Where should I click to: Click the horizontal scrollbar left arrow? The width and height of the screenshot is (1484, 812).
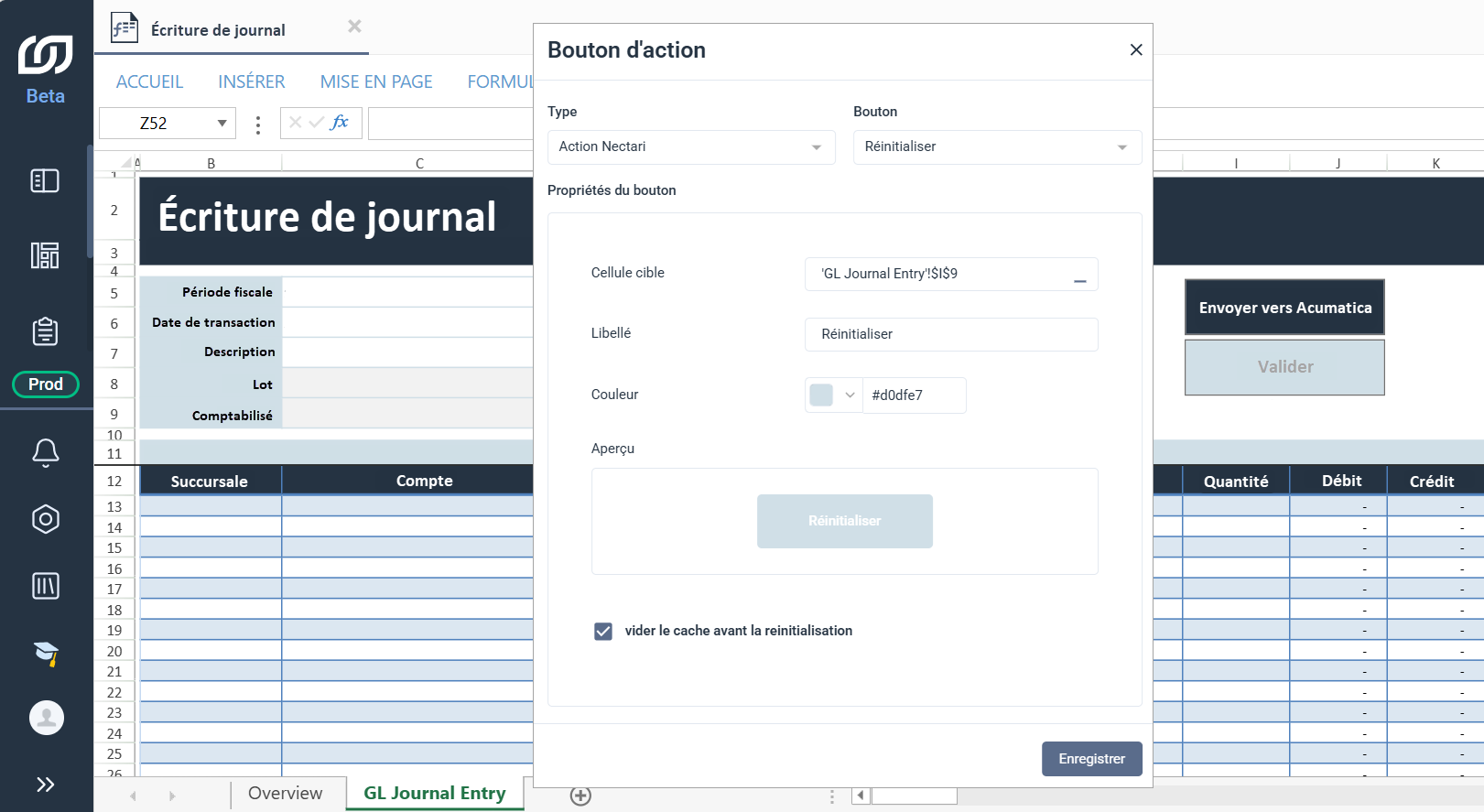861,796
